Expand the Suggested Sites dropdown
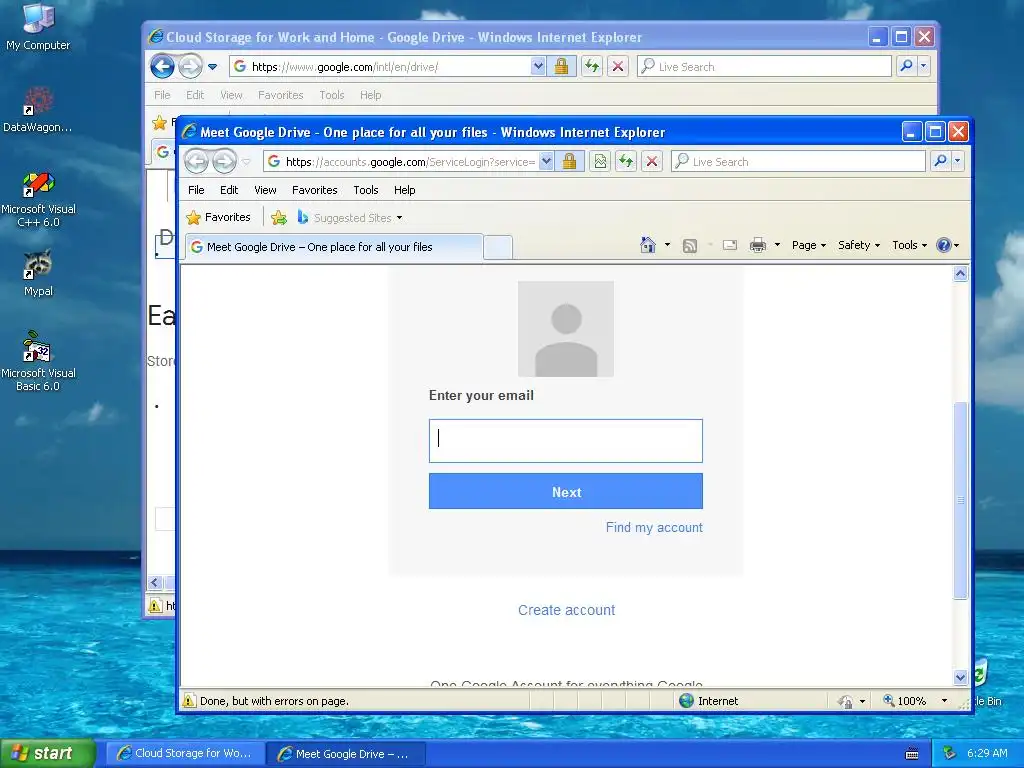This screenshot has width=1024, height=768. (399, 218)
